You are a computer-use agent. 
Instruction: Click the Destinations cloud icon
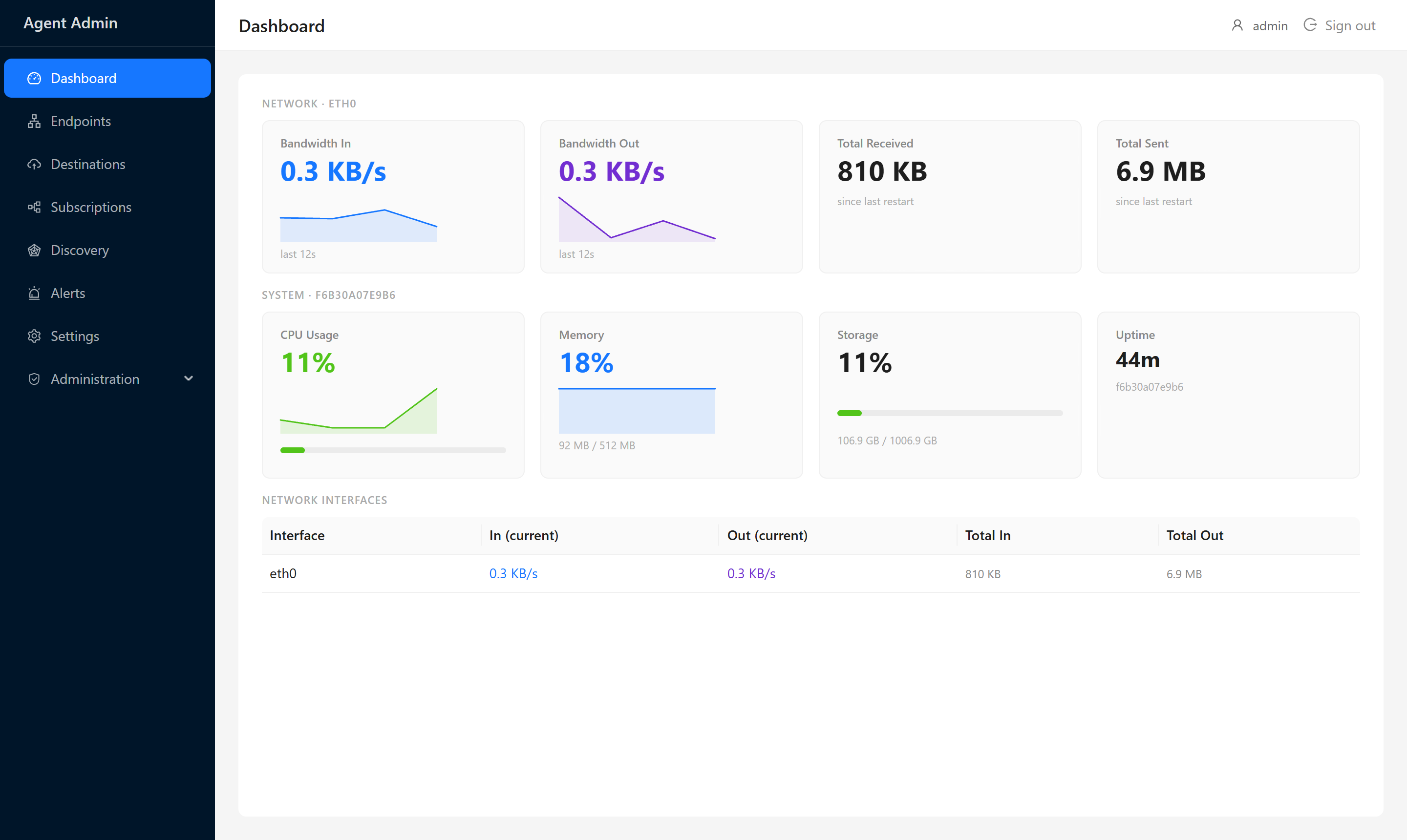click(x=34, y=164)
